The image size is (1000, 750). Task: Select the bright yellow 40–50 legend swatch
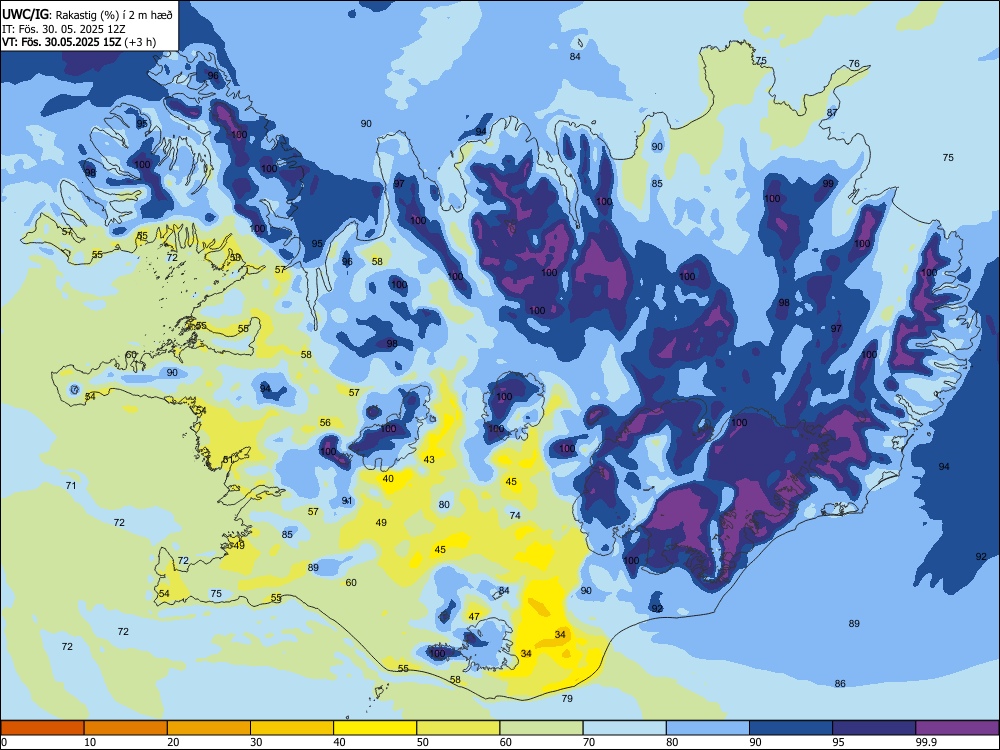click(375, 728)
